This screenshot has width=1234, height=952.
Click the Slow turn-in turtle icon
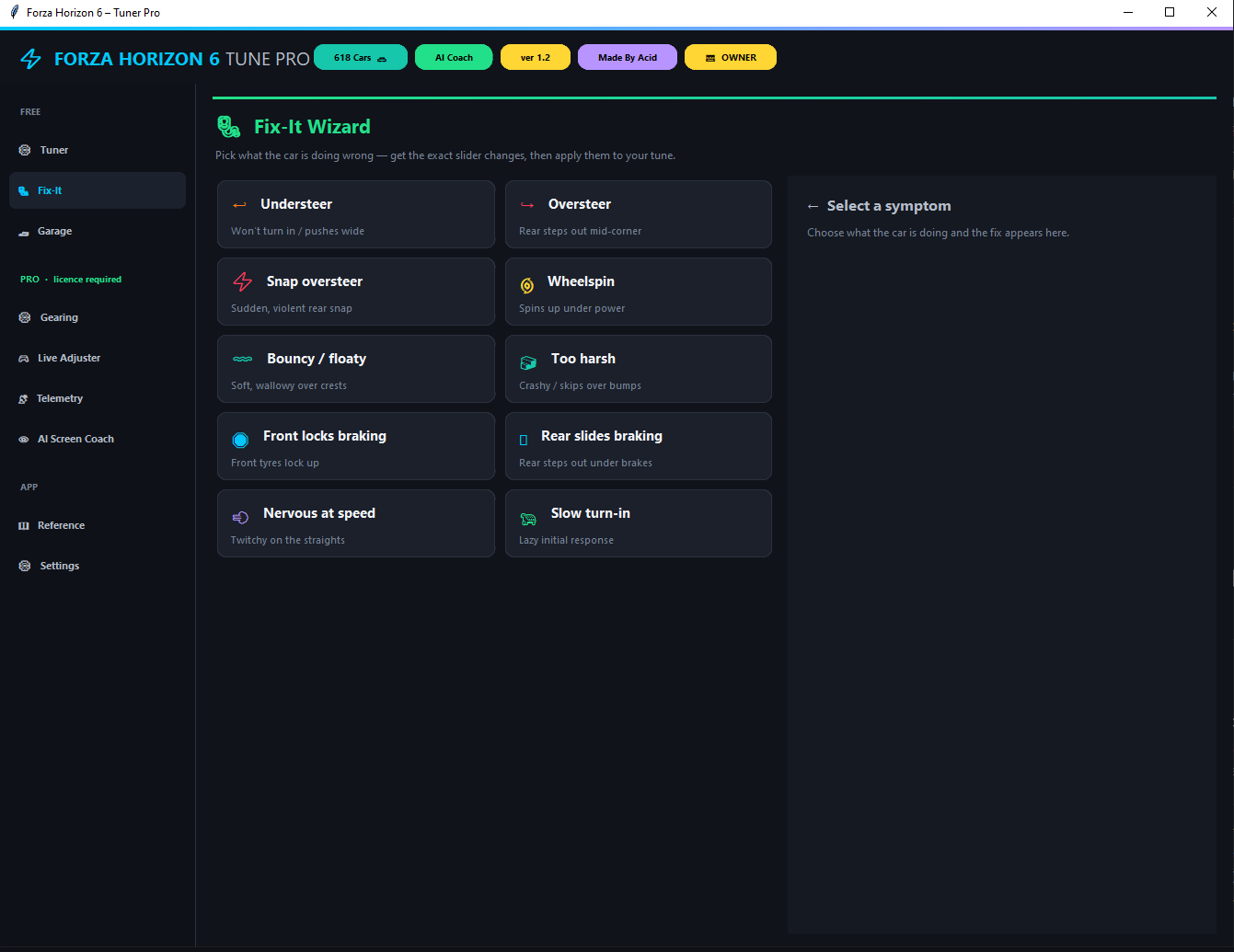[x=528, y=519]
